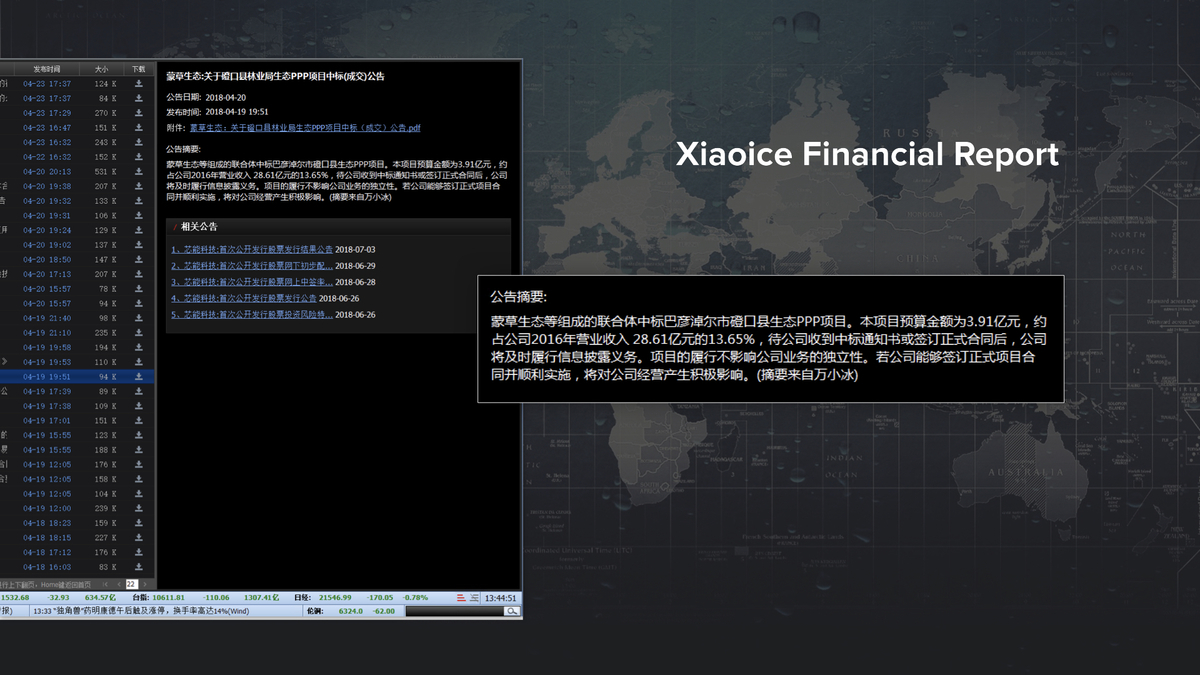This screenshot has height=675, width=1200.
Task: Download the 04-23 17:37 84 K file
Action: (139, 99)
